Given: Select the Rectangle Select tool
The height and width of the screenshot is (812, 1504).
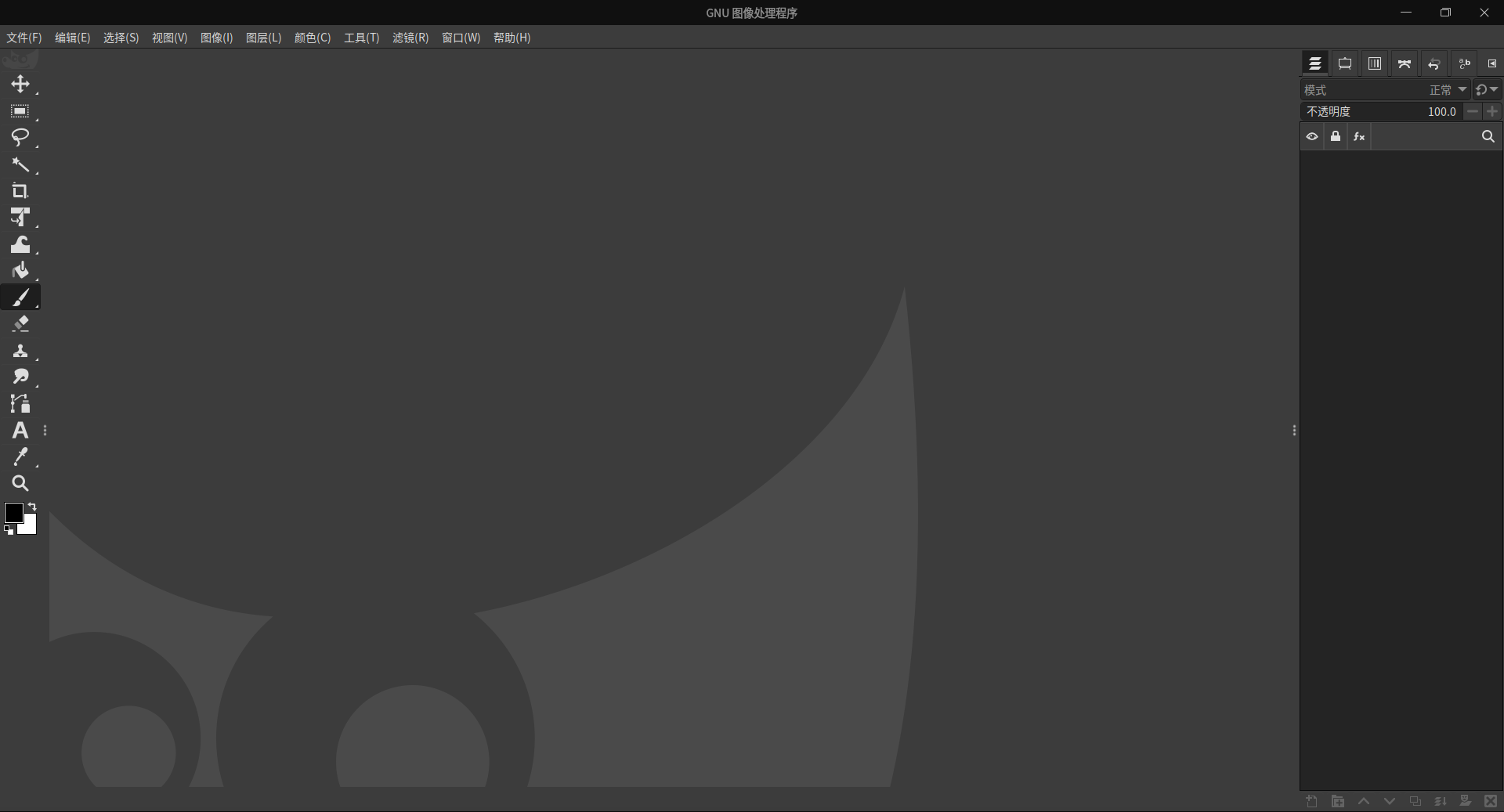Looking at the screenshot, I should (x=20, y=111).
